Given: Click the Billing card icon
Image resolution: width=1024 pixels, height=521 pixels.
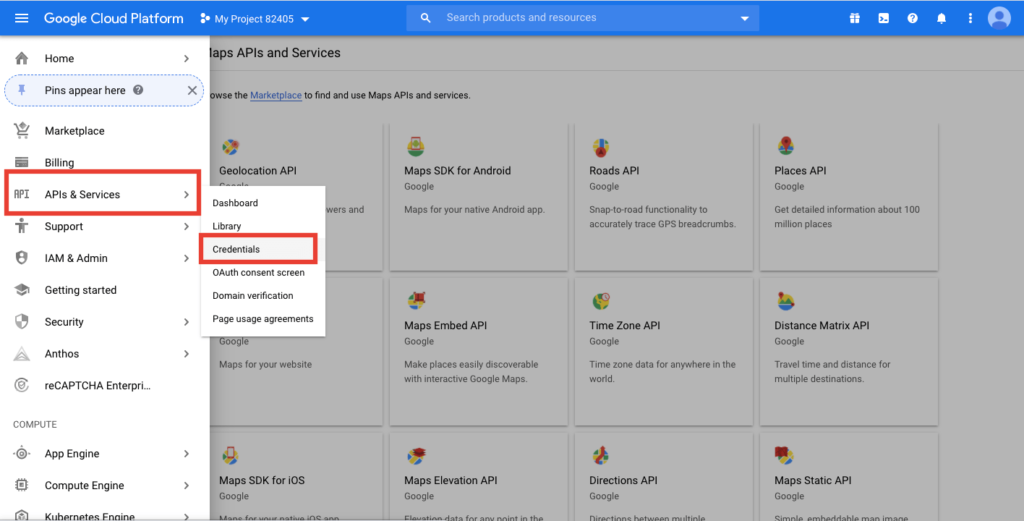Looking at the screenshot, I should click(x=22, y=162).
